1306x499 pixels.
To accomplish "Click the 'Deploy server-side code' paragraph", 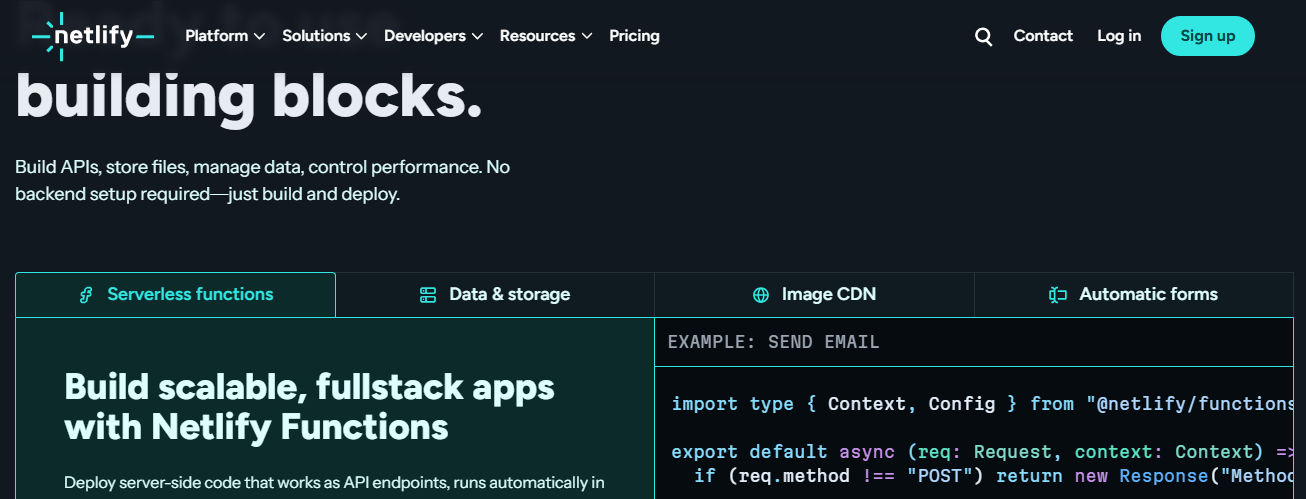I will [x=334, y=483].
